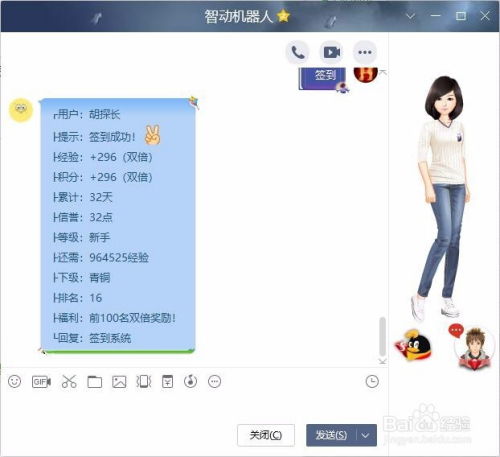Select the scissors screenshot tool

coord(69,381)
